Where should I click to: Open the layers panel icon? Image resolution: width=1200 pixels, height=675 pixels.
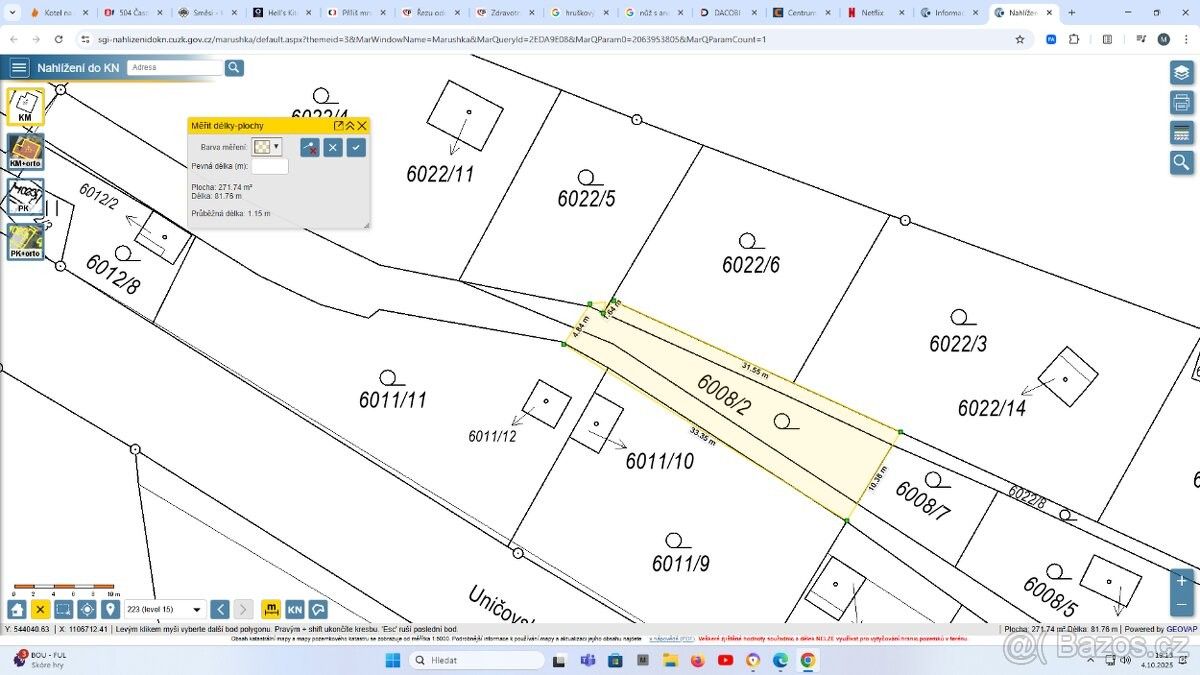1181,73
